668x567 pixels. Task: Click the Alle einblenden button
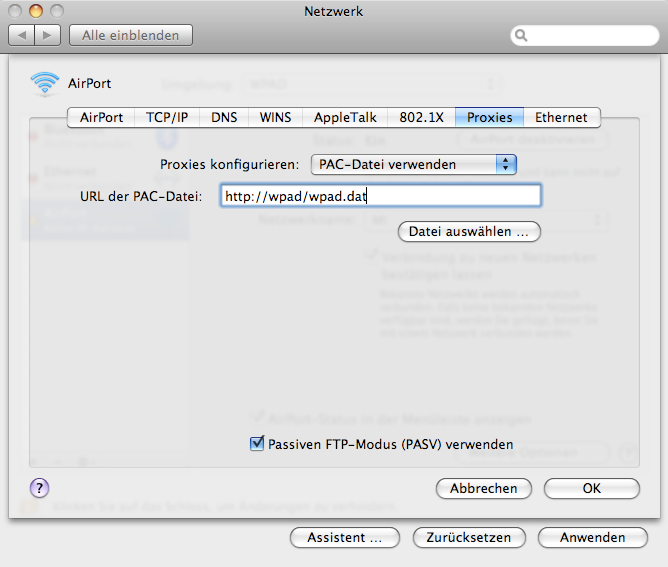[131, 35]
